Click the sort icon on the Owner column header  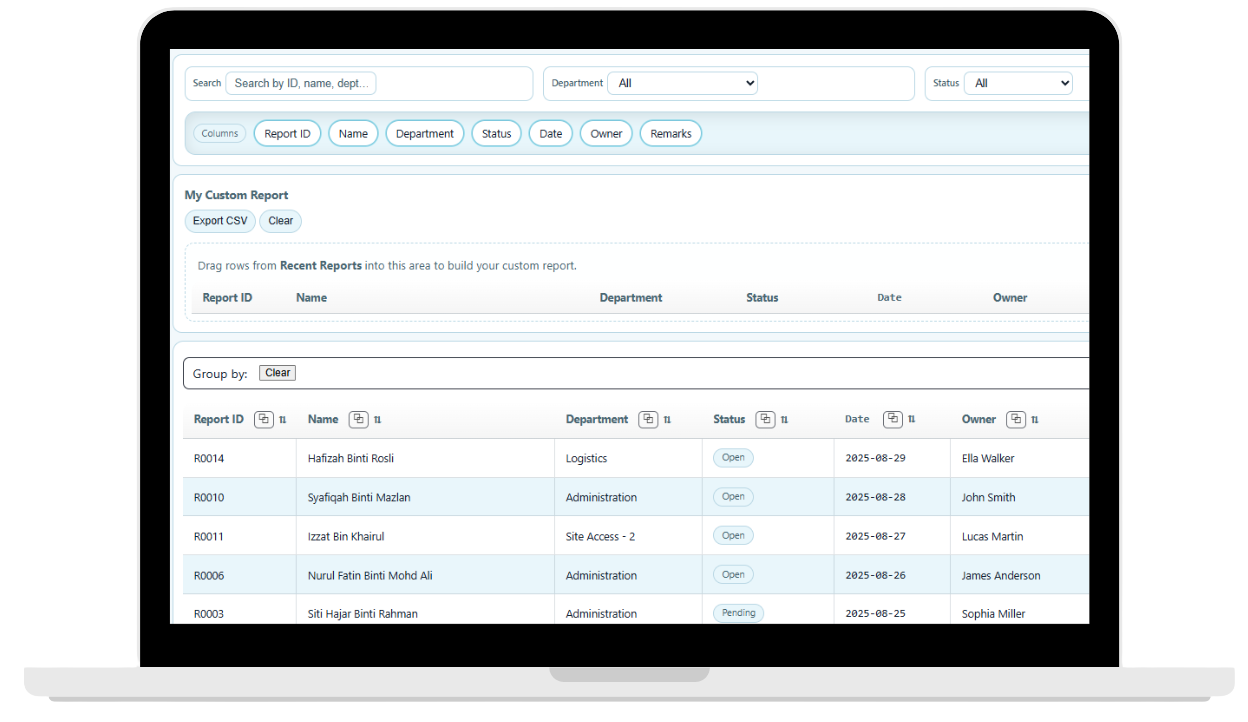pos(1036,419)
